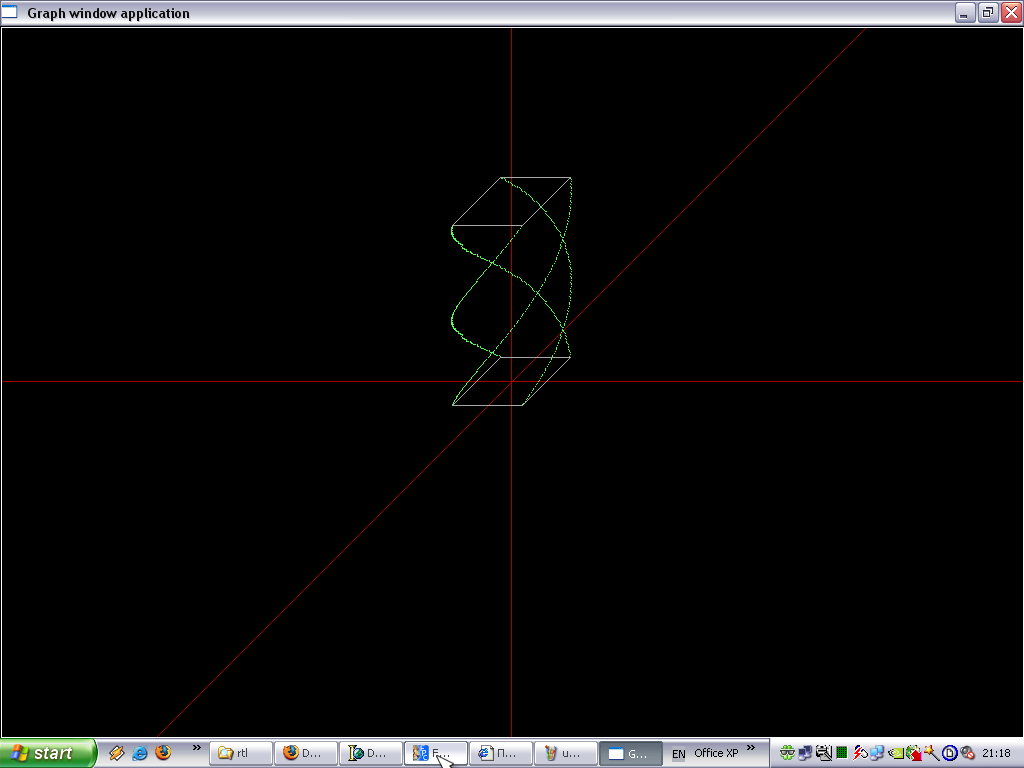Switch to the rtl folder window

(241, 753)
